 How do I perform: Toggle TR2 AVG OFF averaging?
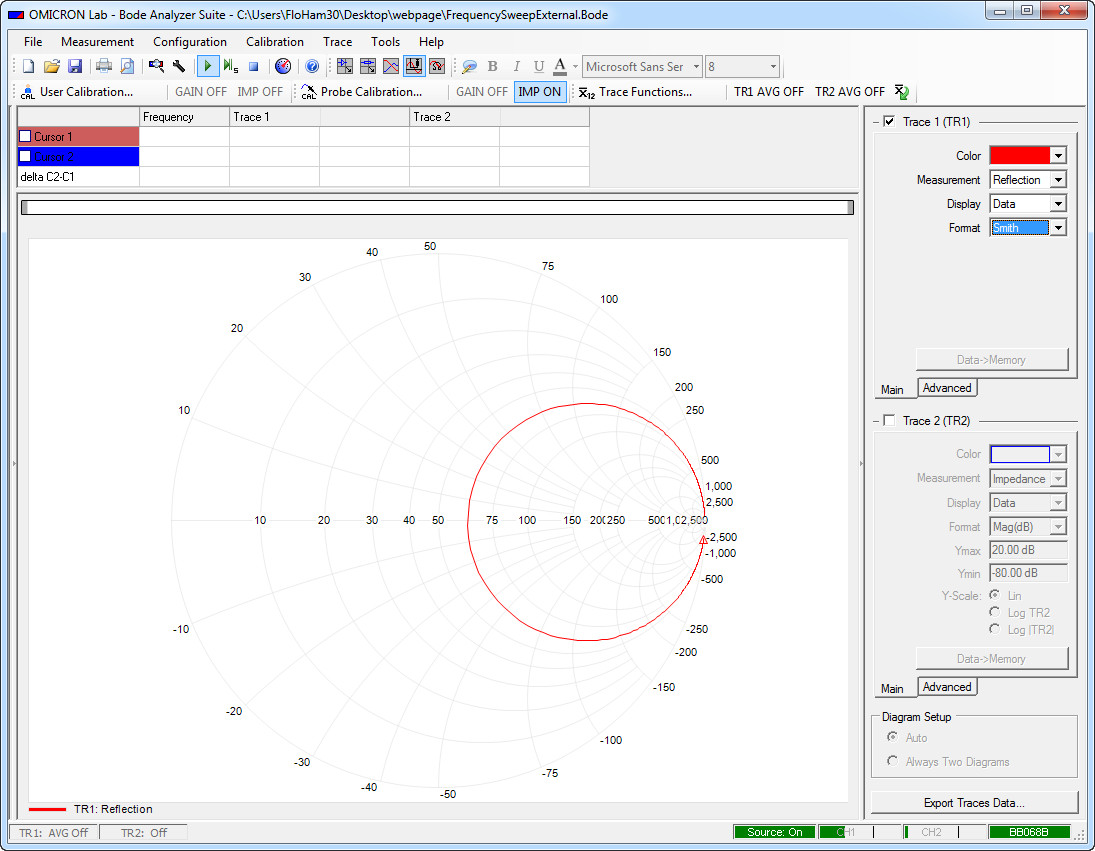pos(850,92)
